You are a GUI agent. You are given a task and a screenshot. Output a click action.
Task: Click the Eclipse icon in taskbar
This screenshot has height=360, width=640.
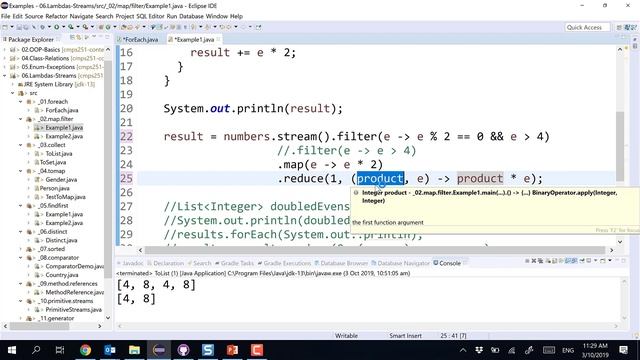[x=159, y=350]
